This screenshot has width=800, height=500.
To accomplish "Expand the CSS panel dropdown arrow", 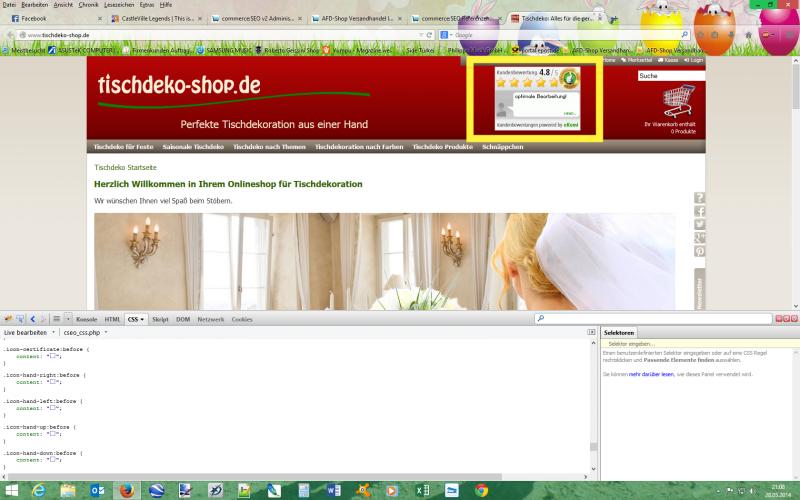I will [x=143, y=319].
